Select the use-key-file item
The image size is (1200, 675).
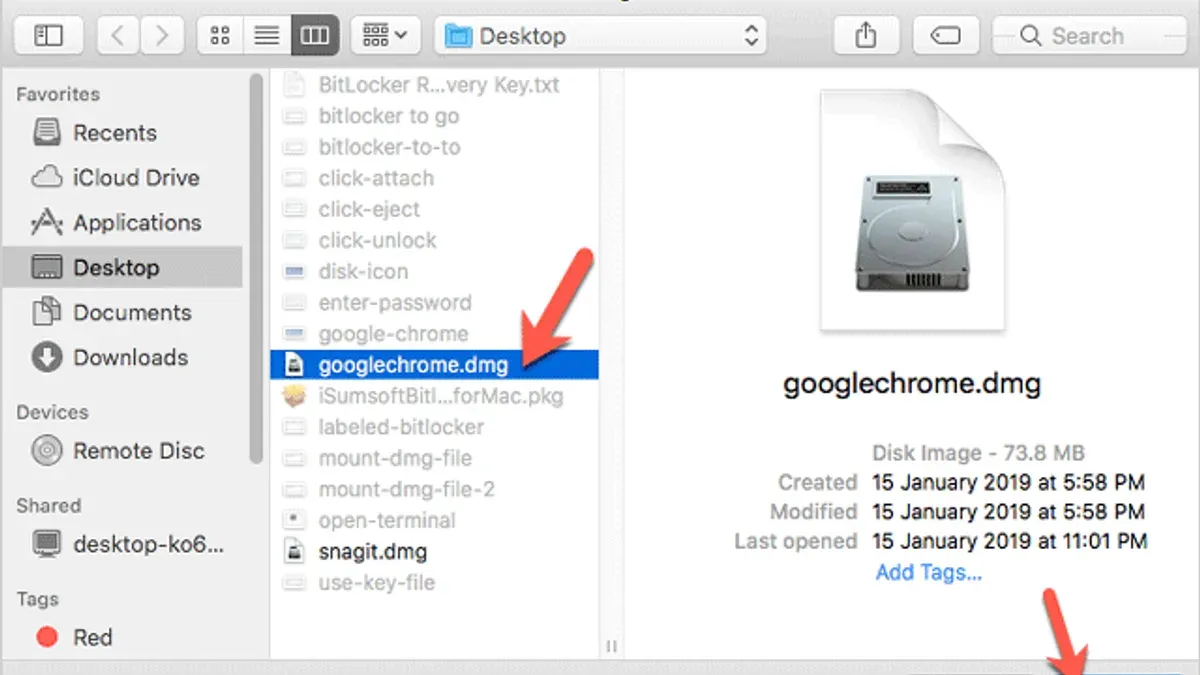[434, 582]
